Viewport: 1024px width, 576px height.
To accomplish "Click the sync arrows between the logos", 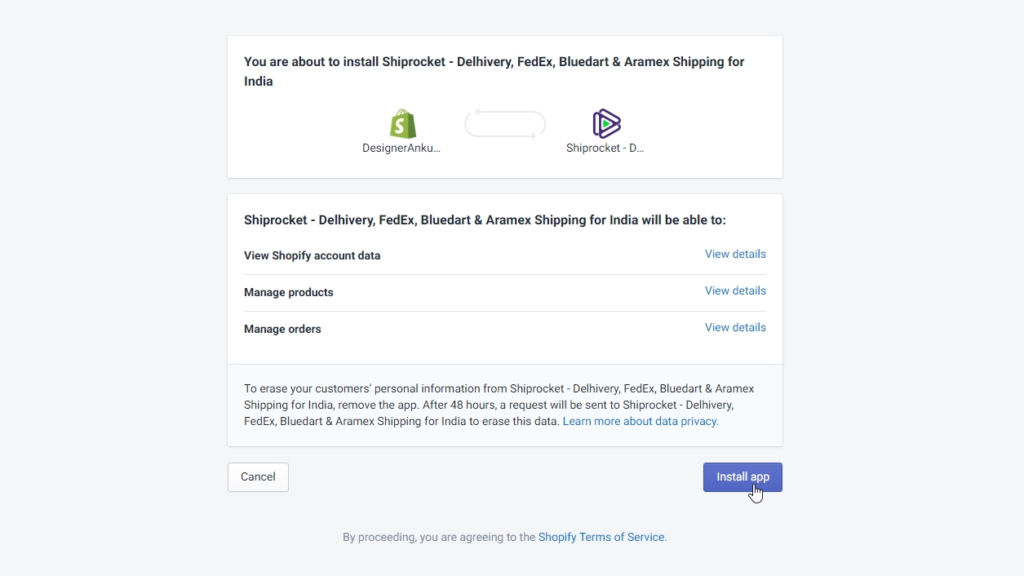I will pyautogui.click(x=505, y=123).
